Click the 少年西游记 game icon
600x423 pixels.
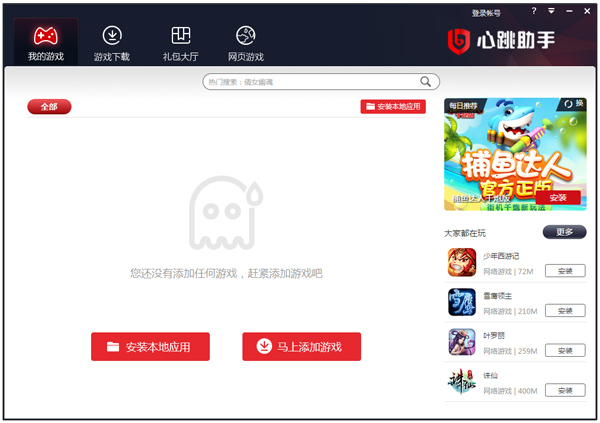pyautogui.click(x=462, y=262)
